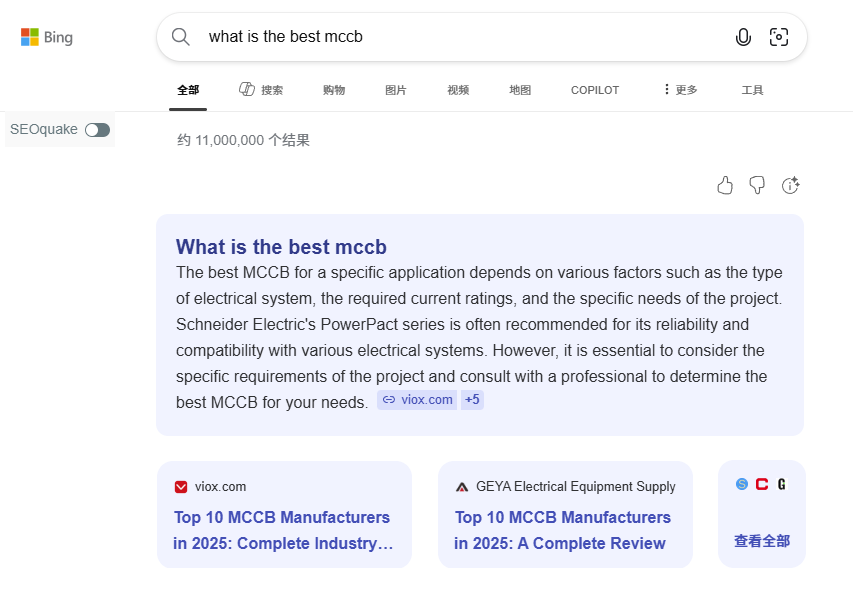Open the viox.com source citation link
The height and width of the screenshot is (595, 853).
click(417, 400)
